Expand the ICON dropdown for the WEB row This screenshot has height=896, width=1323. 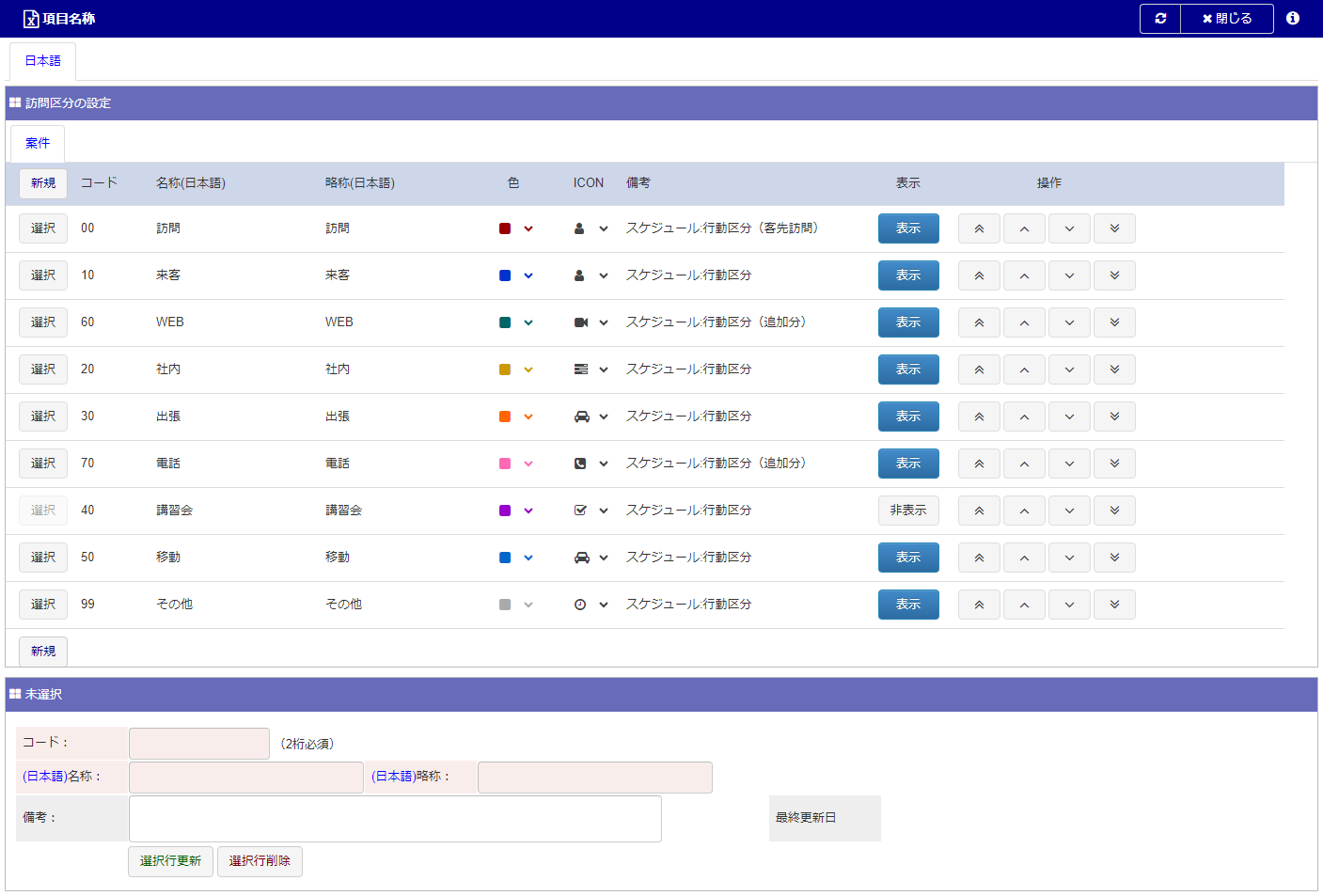603,322
